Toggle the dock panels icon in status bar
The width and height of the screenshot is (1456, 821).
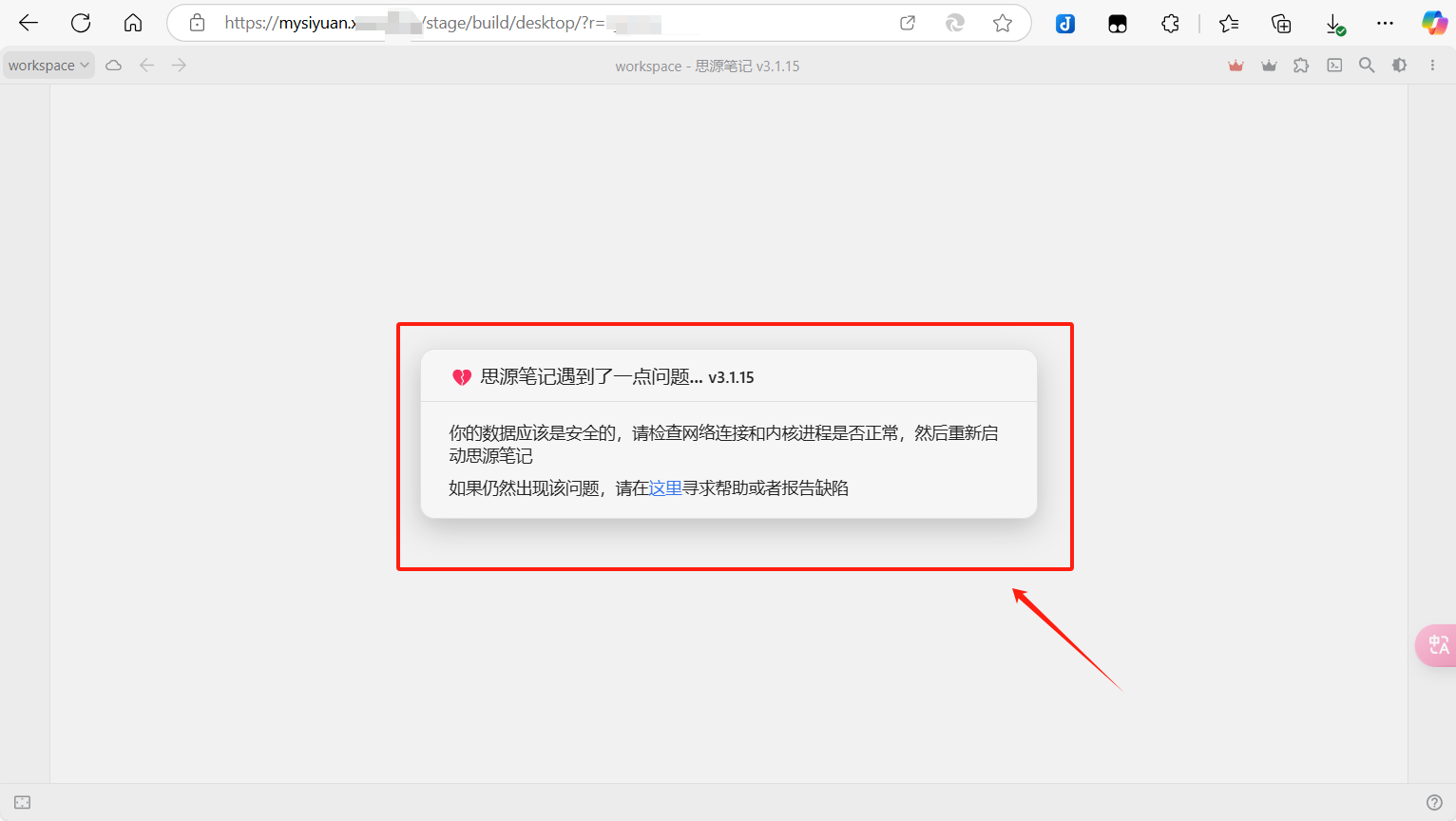coord(23,803)
